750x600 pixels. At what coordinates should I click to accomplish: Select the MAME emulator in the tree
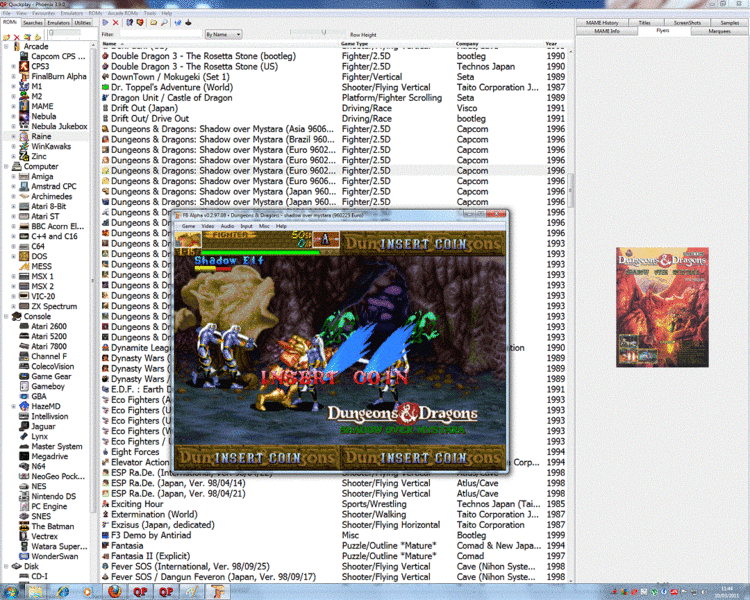point(42,106)
